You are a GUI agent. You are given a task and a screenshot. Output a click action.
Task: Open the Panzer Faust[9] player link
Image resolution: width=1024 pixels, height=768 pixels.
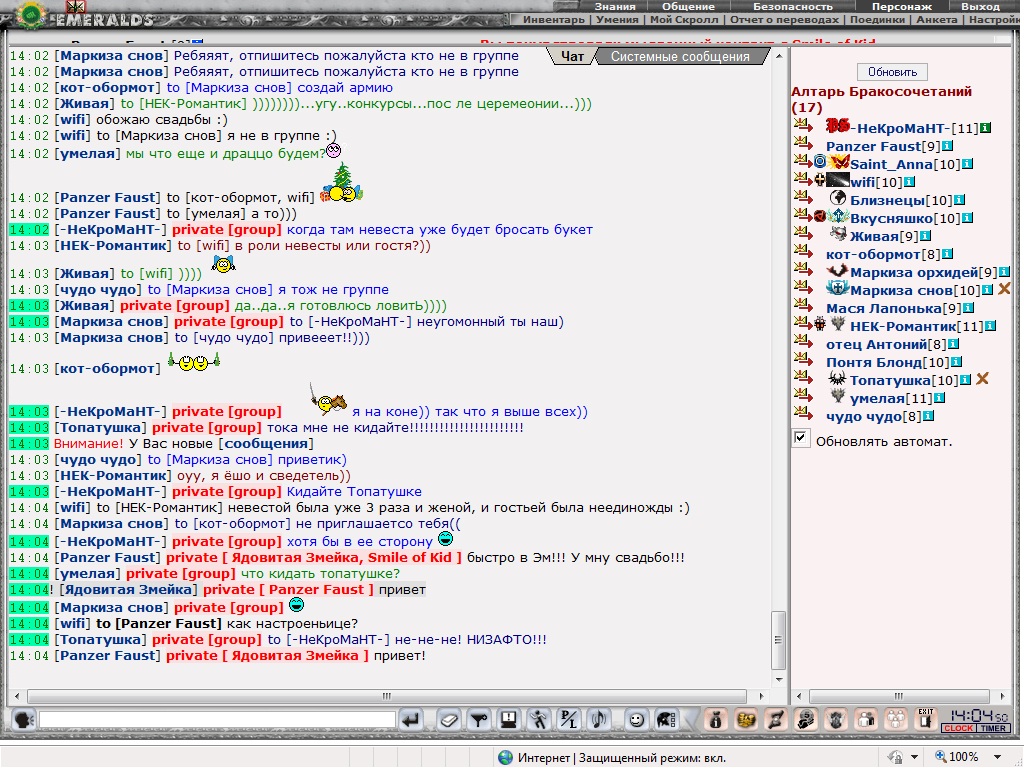click(x=874, y=146)
